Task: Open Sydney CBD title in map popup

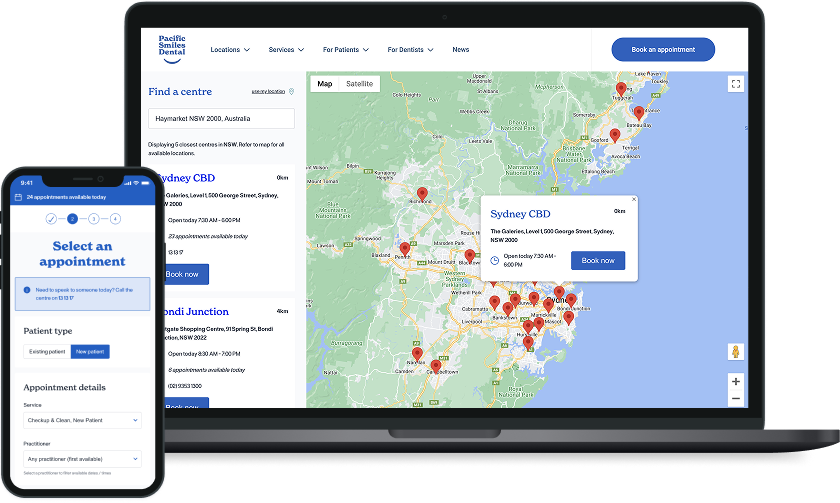Action: [520, 214]
